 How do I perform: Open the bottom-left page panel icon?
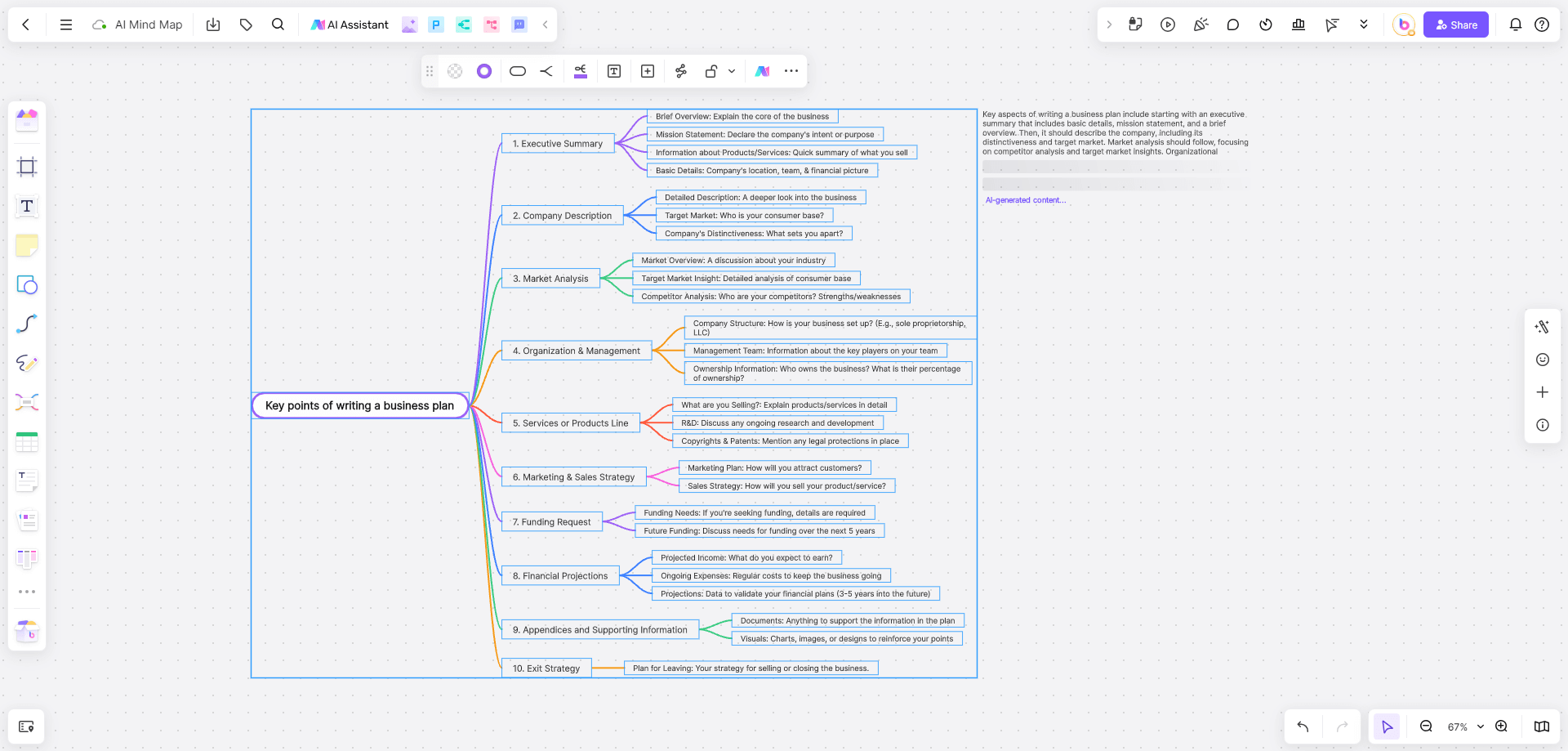(x=26, y=726)
